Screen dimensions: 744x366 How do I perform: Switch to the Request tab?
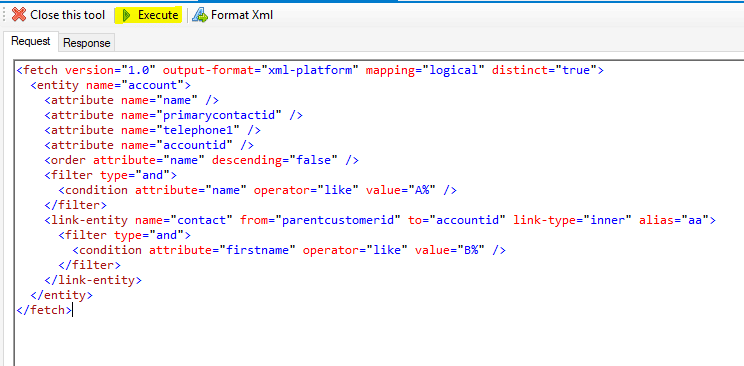30,41
